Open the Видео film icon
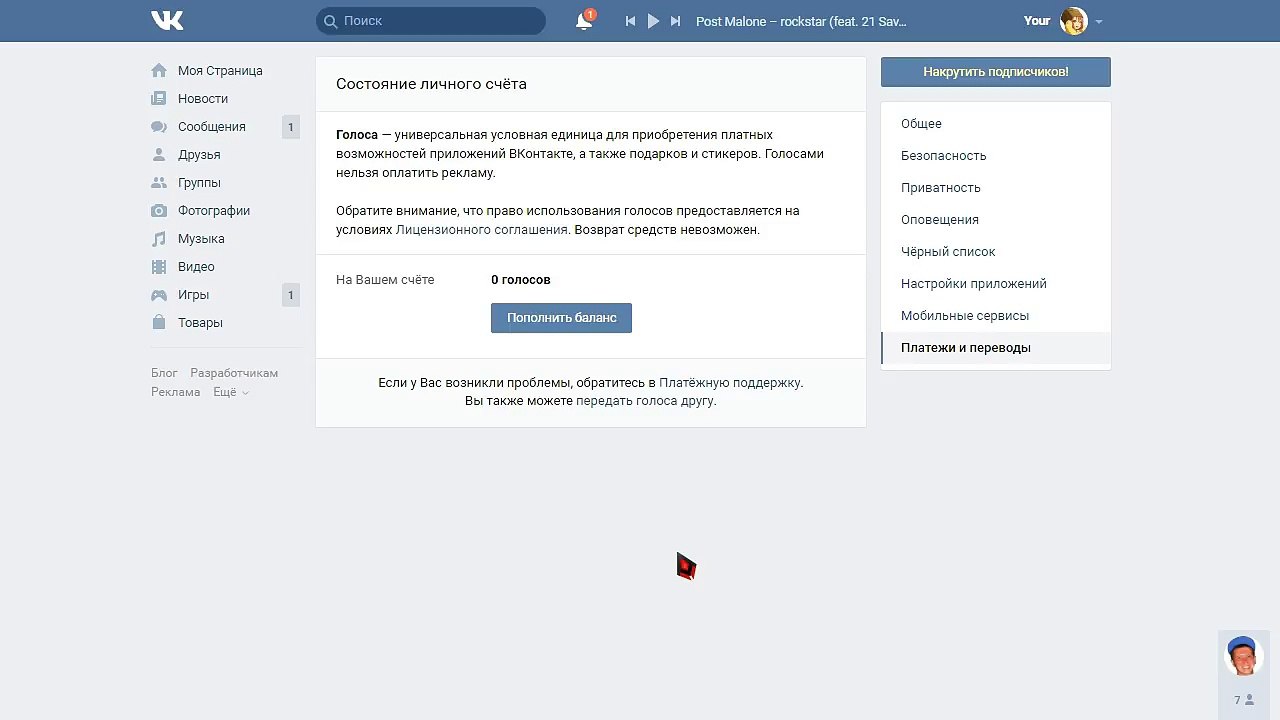This screenshot has height=720, width=1280. pyautogui.click(x=159, y=267)
